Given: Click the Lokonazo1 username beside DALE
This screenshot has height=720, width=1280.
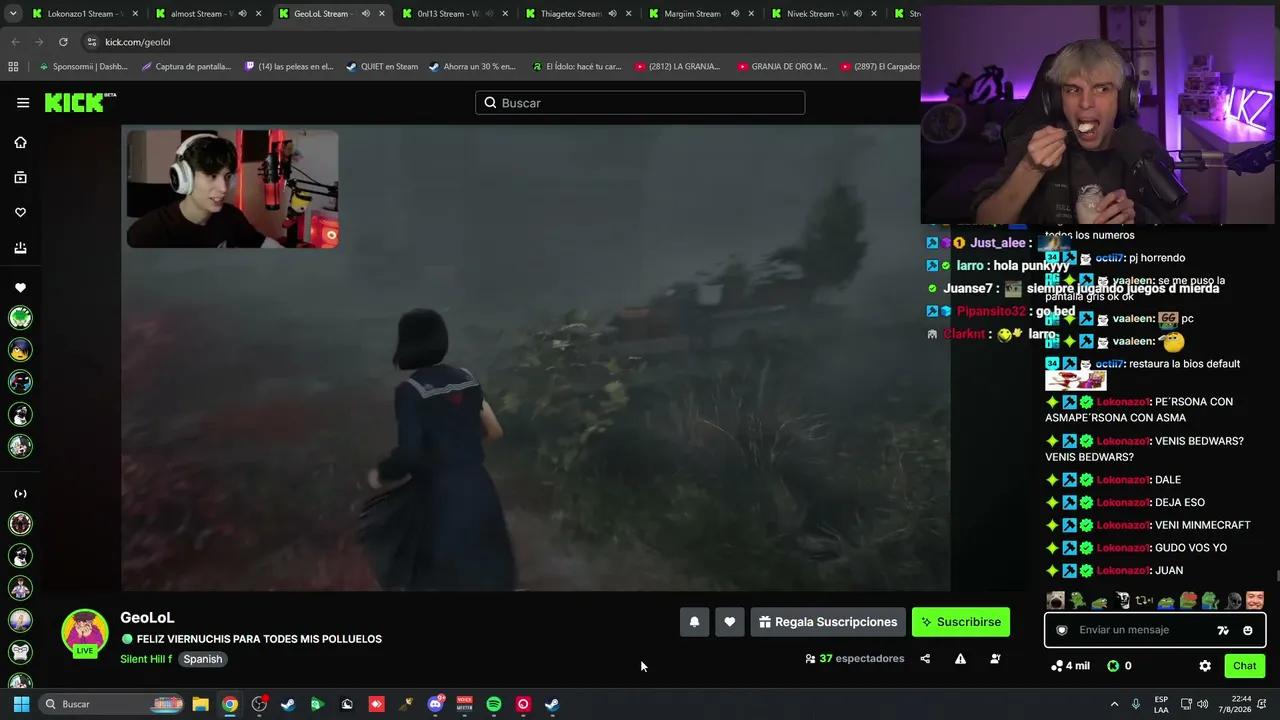Looking at the screenshot, I should pyautogui.click(x=1124, y=480).
